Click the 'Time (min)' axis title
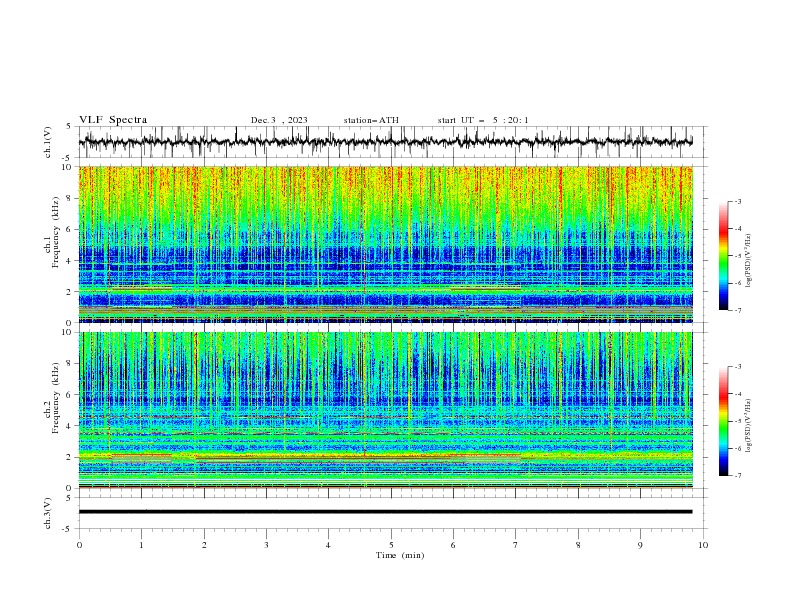The width and height of the screenshot is (792, 612). click(400, 555)
